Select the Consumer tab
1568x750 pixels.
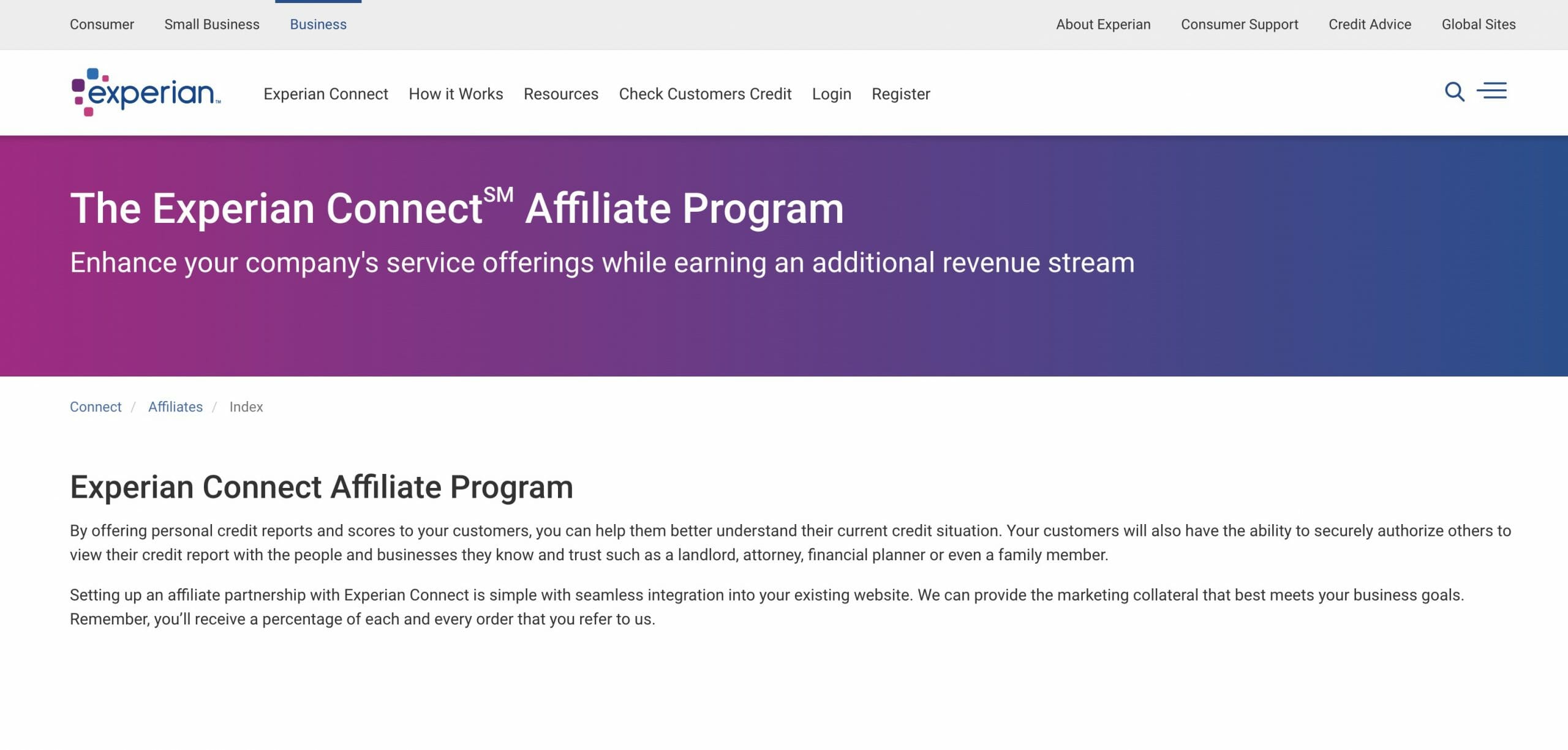tap(102, 24)
